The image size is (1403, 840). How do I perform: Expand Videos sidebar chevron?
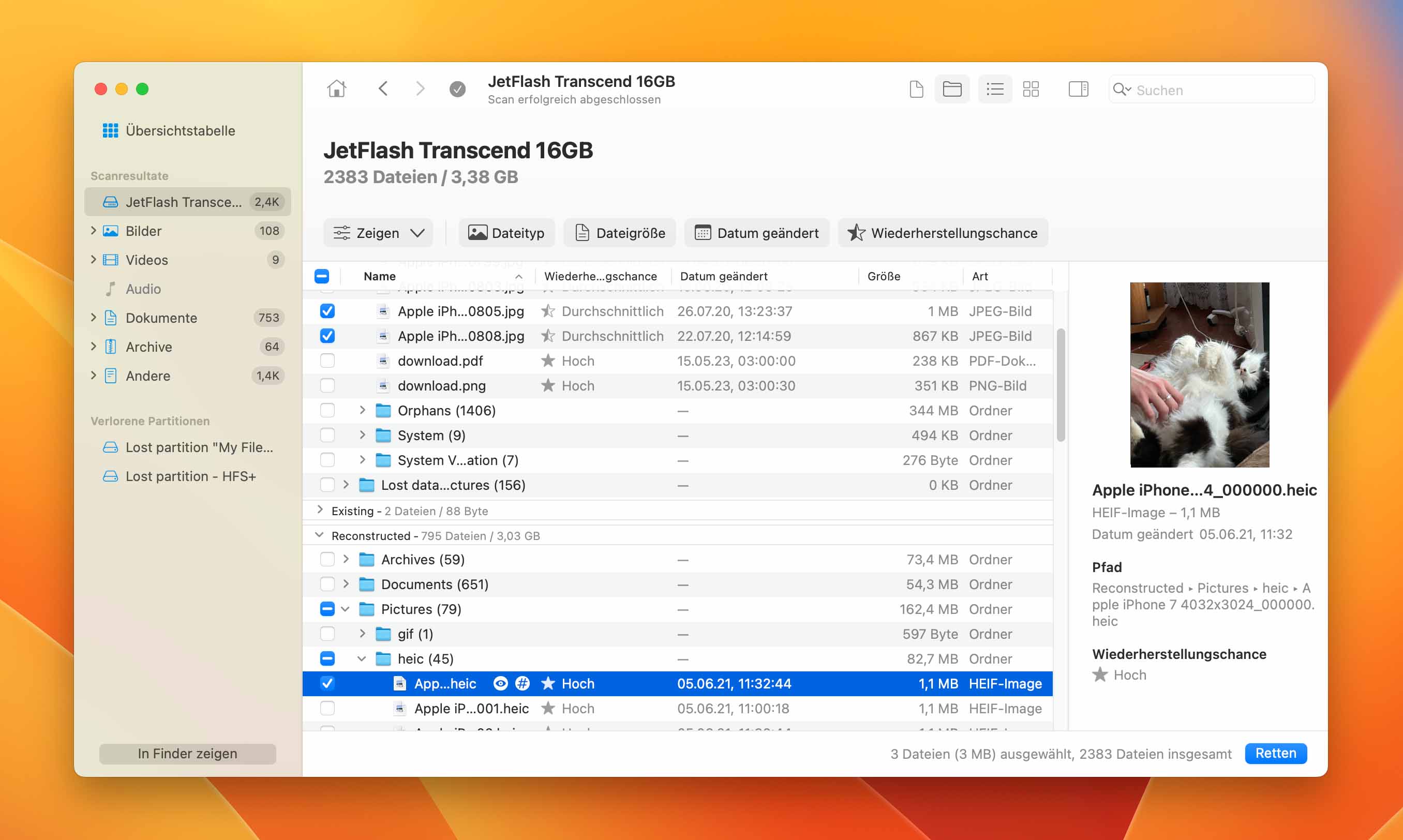(94, 260)
